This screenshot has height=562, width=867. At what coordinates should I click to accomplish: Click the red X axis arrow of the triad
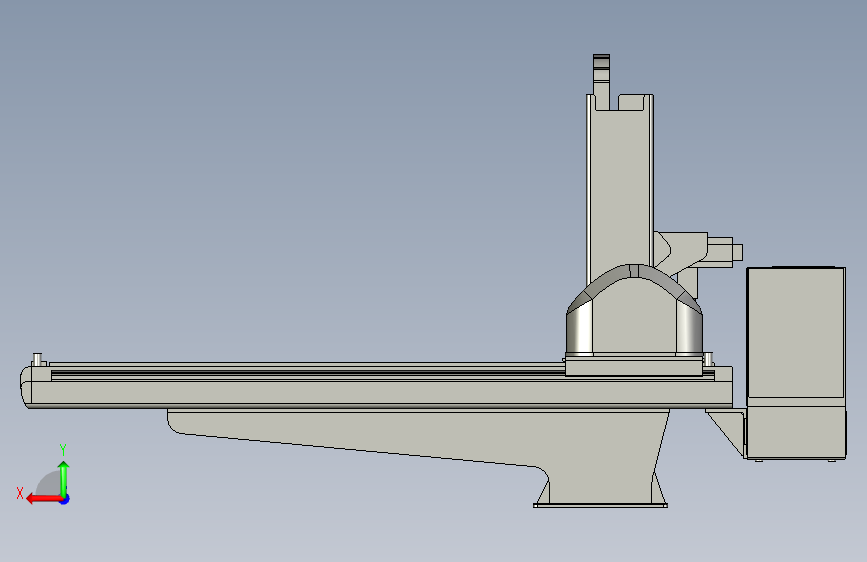(43, 499)
